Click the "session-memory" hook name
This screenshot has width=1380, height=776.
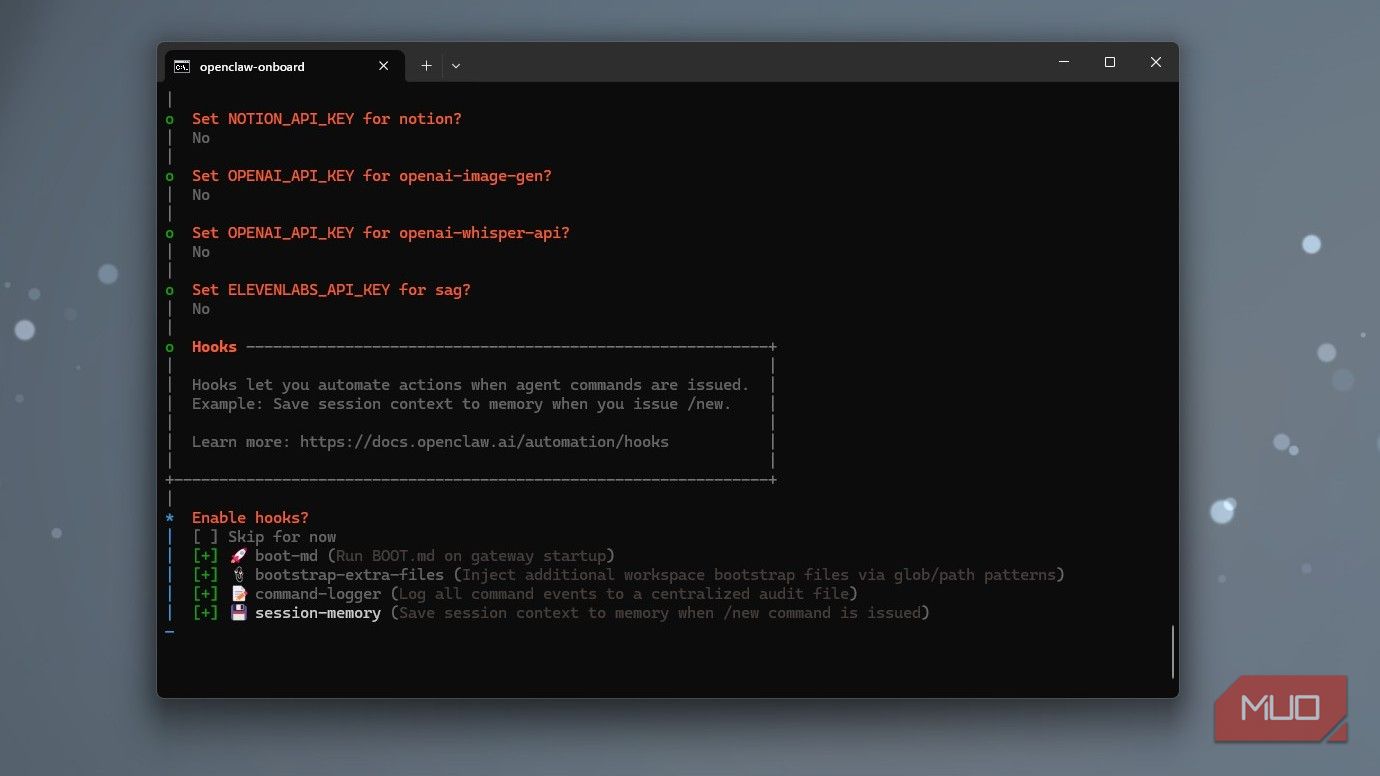318,613
